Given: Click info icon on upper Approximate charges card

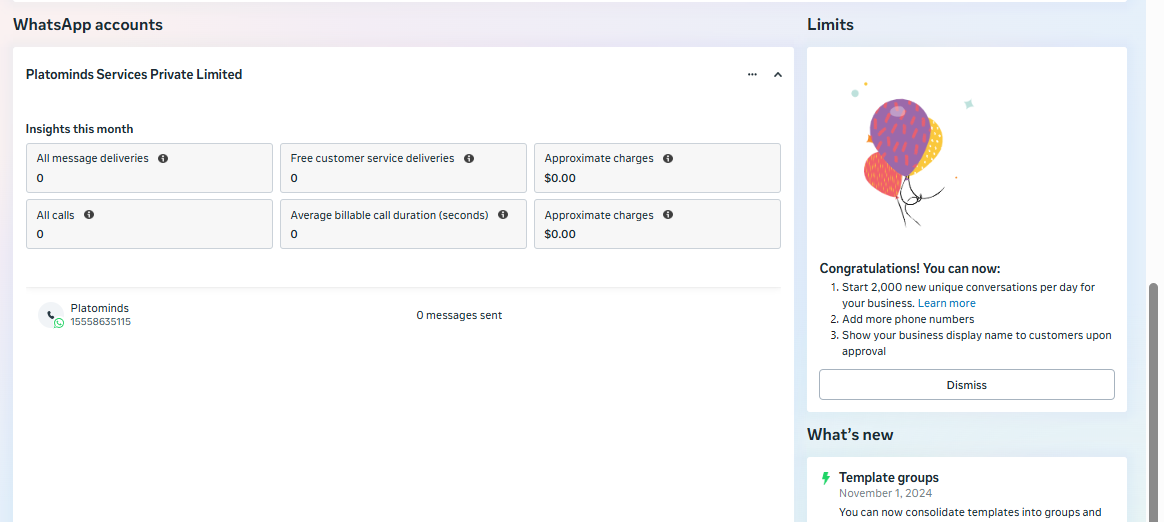Looking at the screenshot, I should tap(668, 158).
